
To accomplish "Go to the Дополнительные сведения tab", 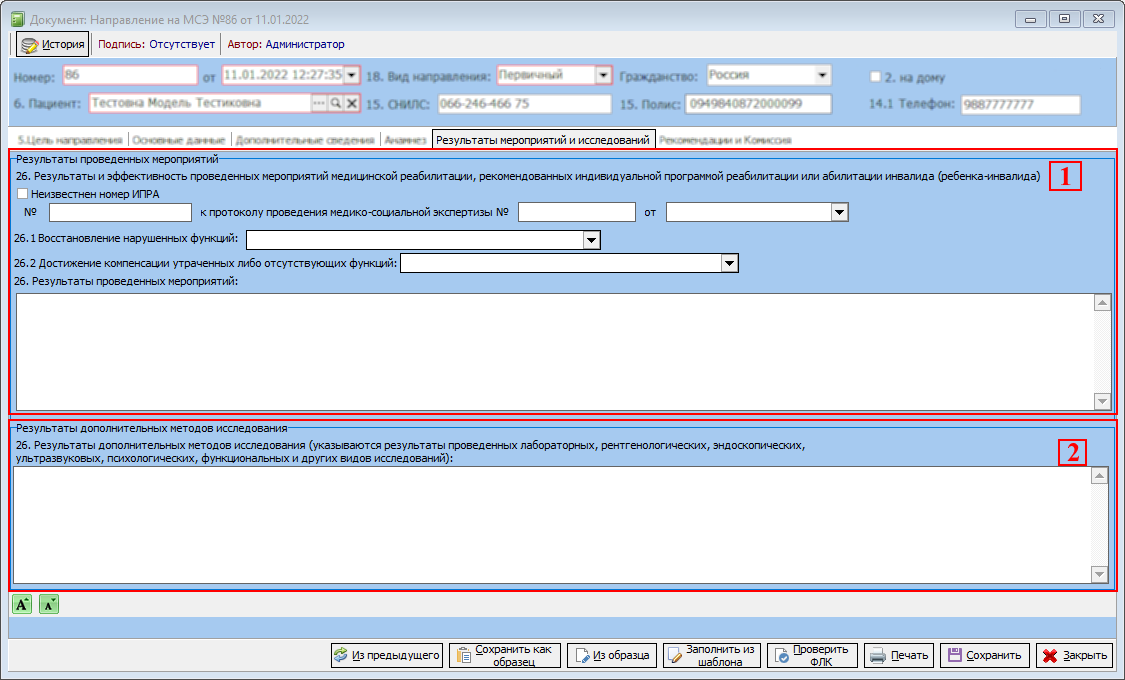I will [x=305, y=140].
